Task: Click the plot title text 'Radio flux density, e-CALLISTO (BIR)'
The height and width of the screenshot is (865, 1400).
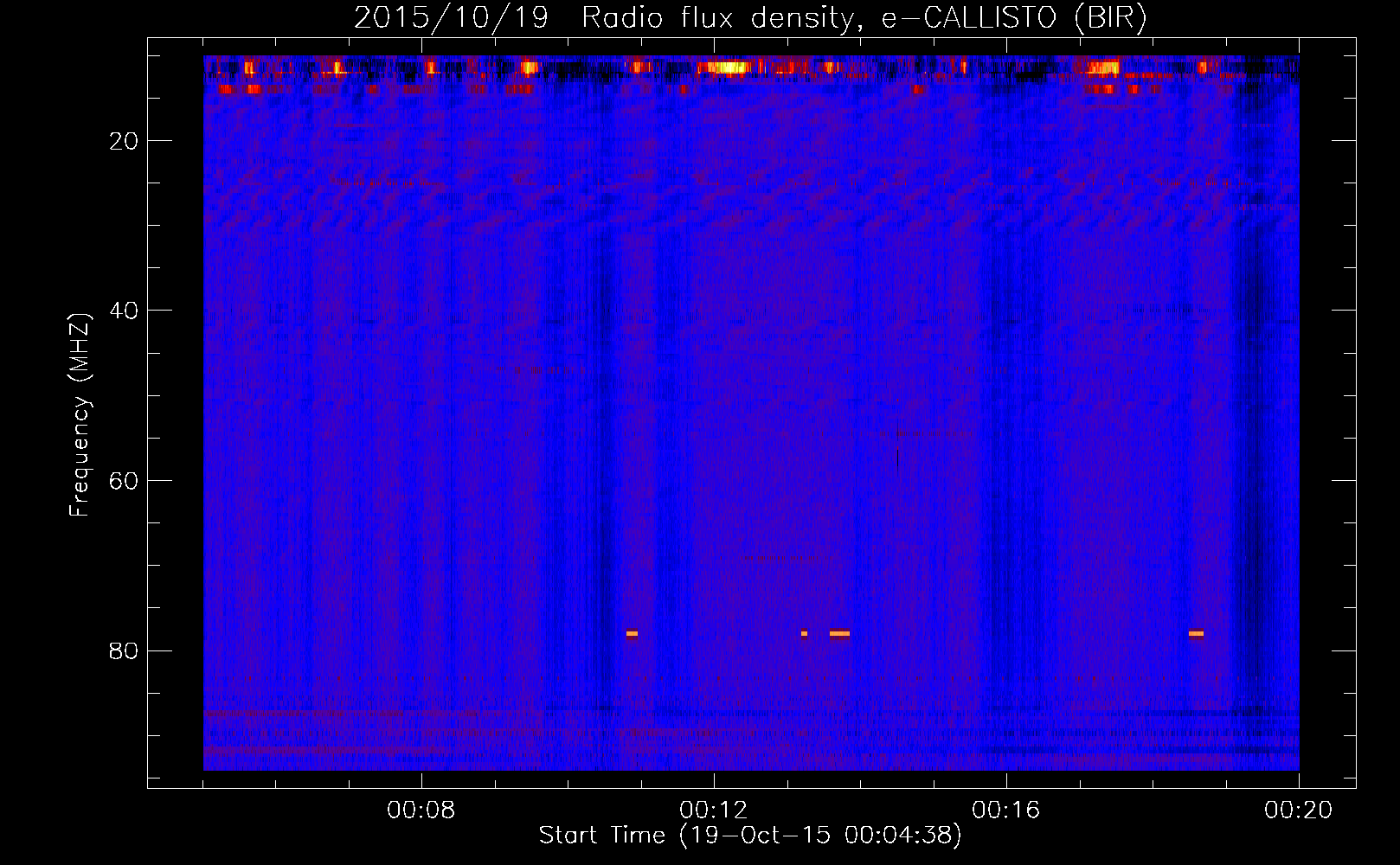Action: point(864,18)
